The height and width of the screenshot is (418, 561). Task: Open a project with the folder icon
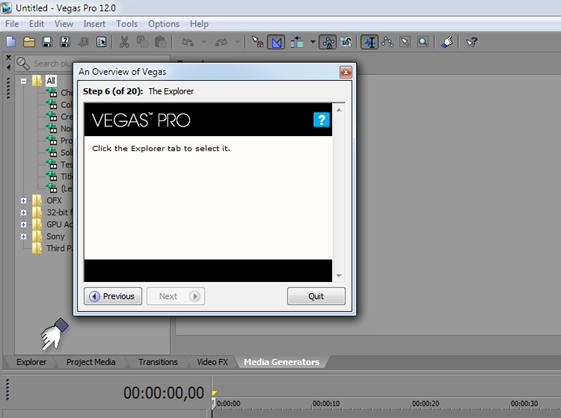pyautogui.click(x=29, y=42)
